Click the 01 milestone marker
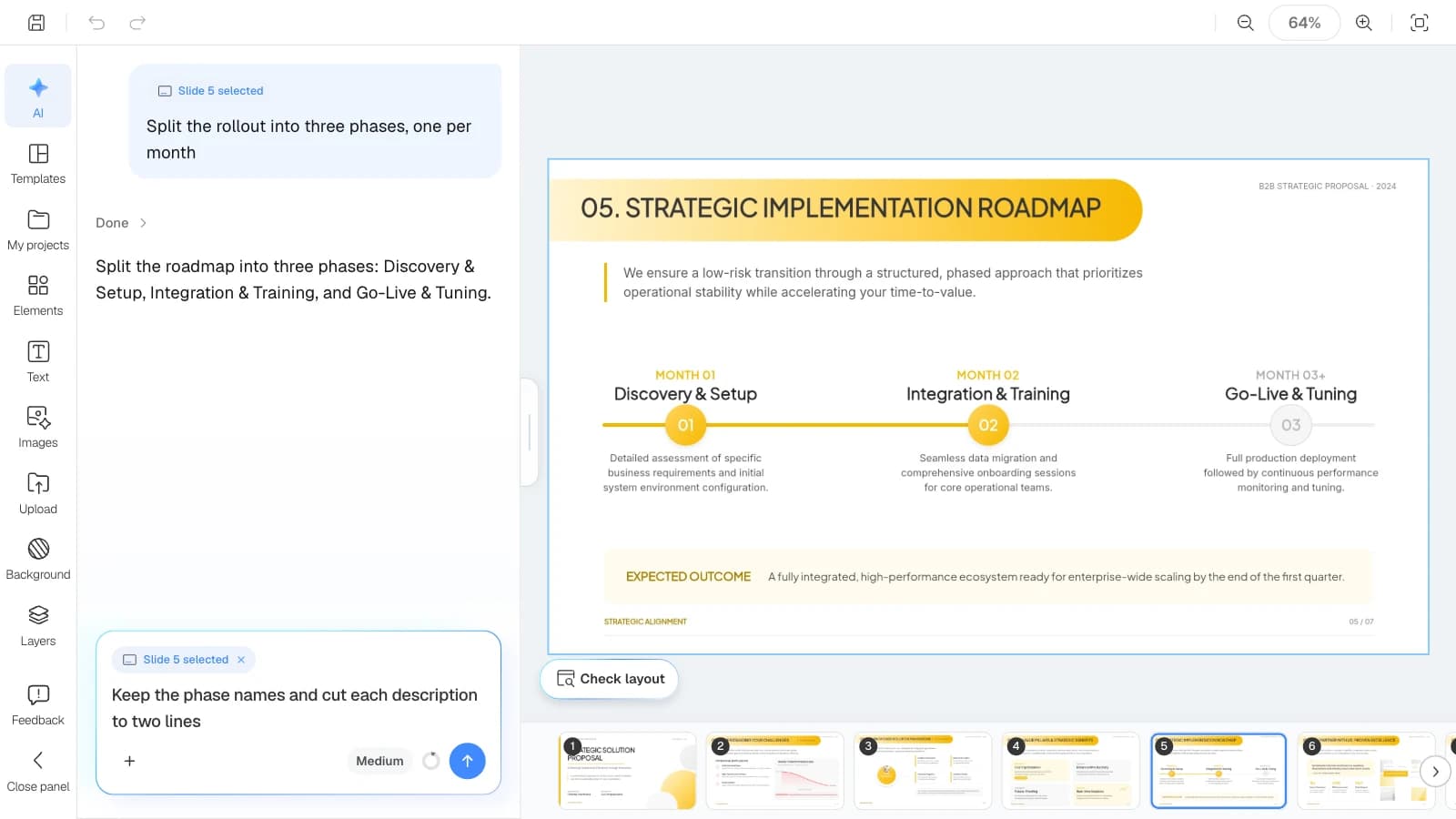The height and width of the screenshot is (819, 1456). pos(685,425)
